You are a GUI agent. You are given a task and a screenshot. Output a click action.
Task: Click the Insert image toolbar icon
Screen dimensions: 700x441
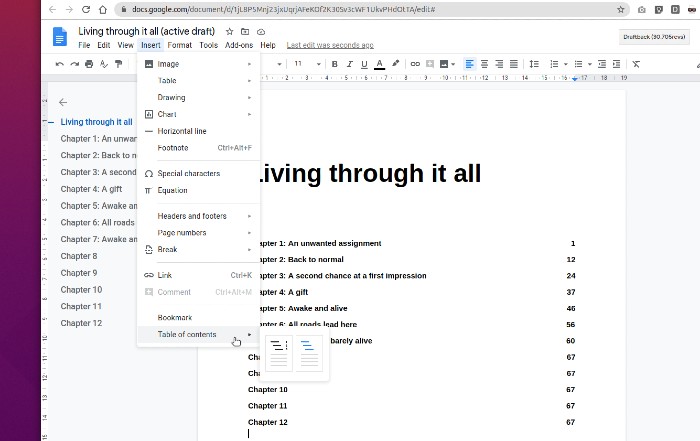click(x=444, y=64)
